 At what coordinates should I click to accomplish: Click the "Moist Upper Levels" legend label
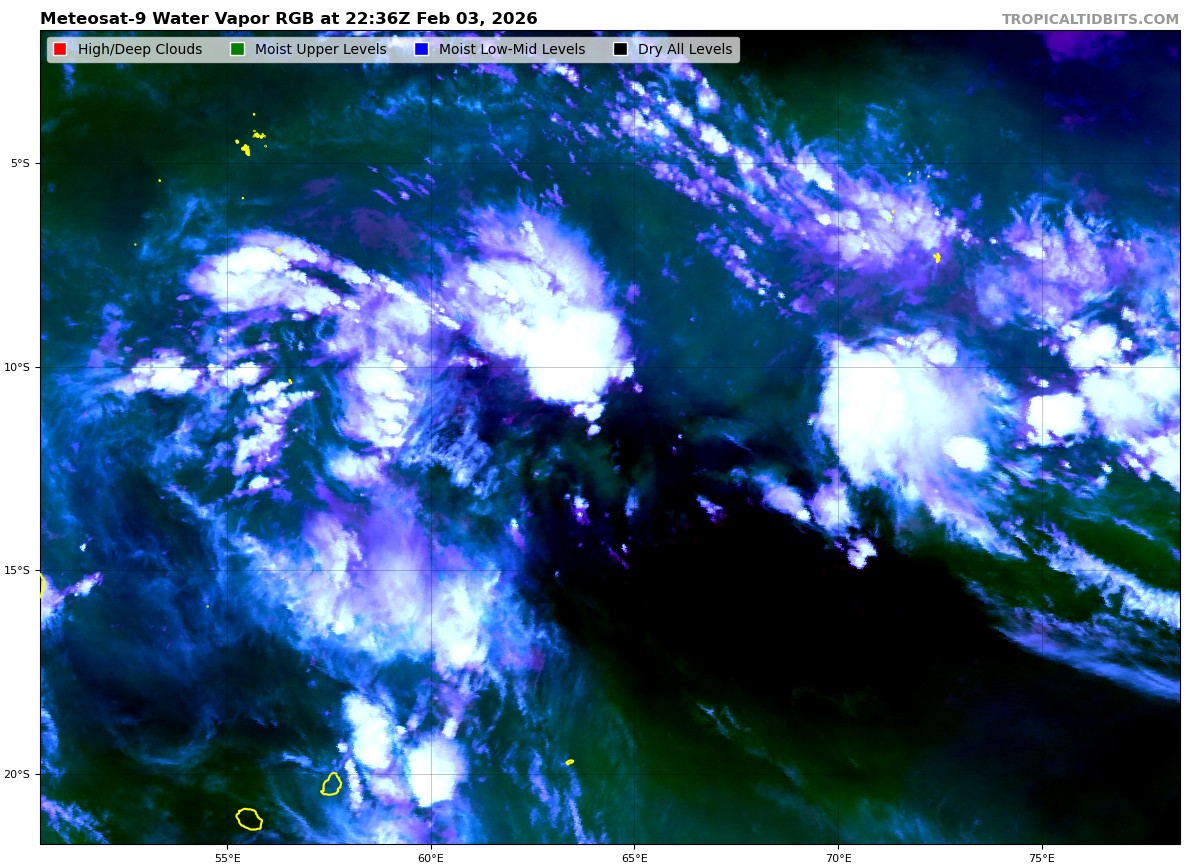[x=320, y=50]
